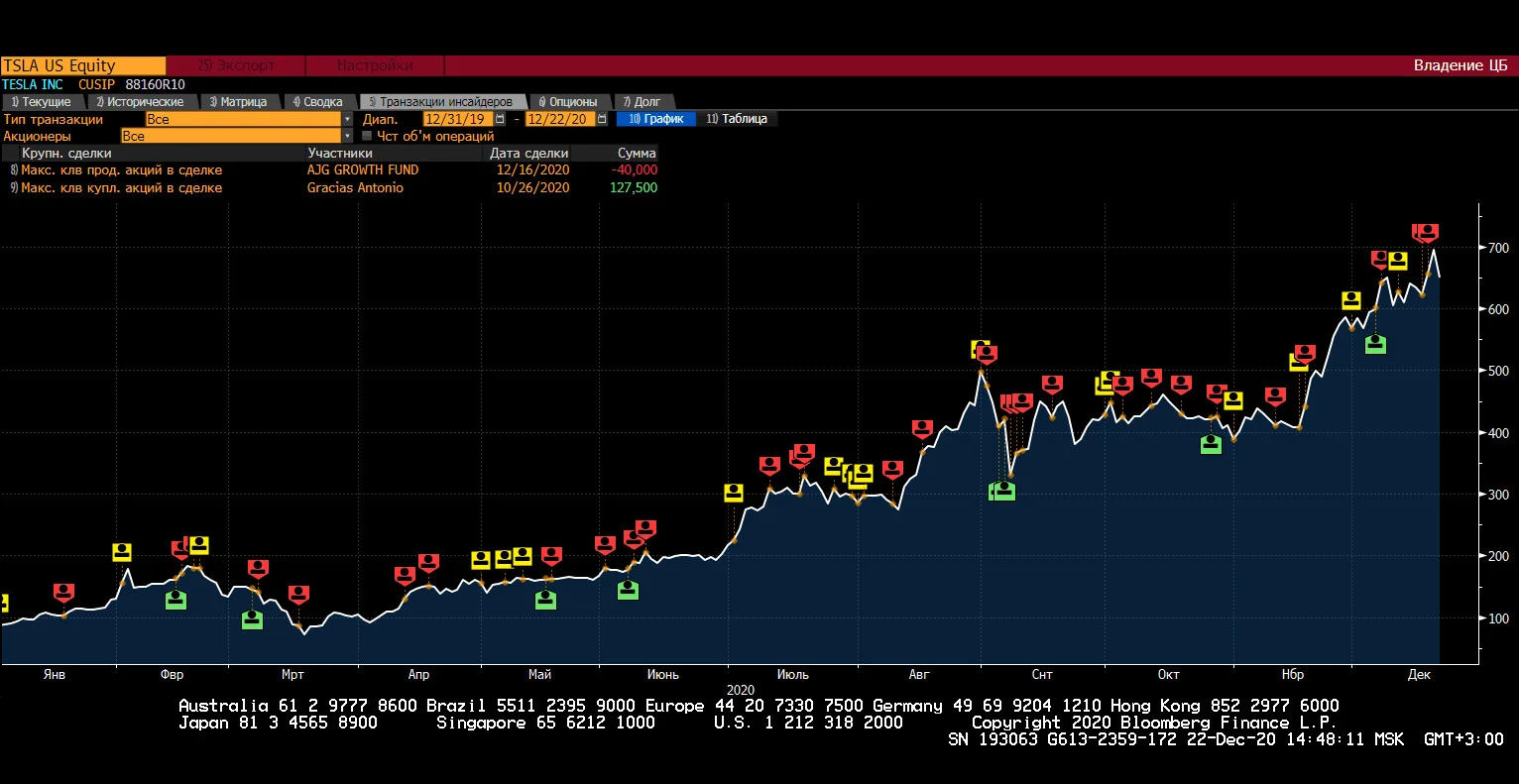Open the calendar picker for end date 12/22/20
The height and width of the screenshot is (784, 1519).
pyautogui.click(x=603, y=119)
